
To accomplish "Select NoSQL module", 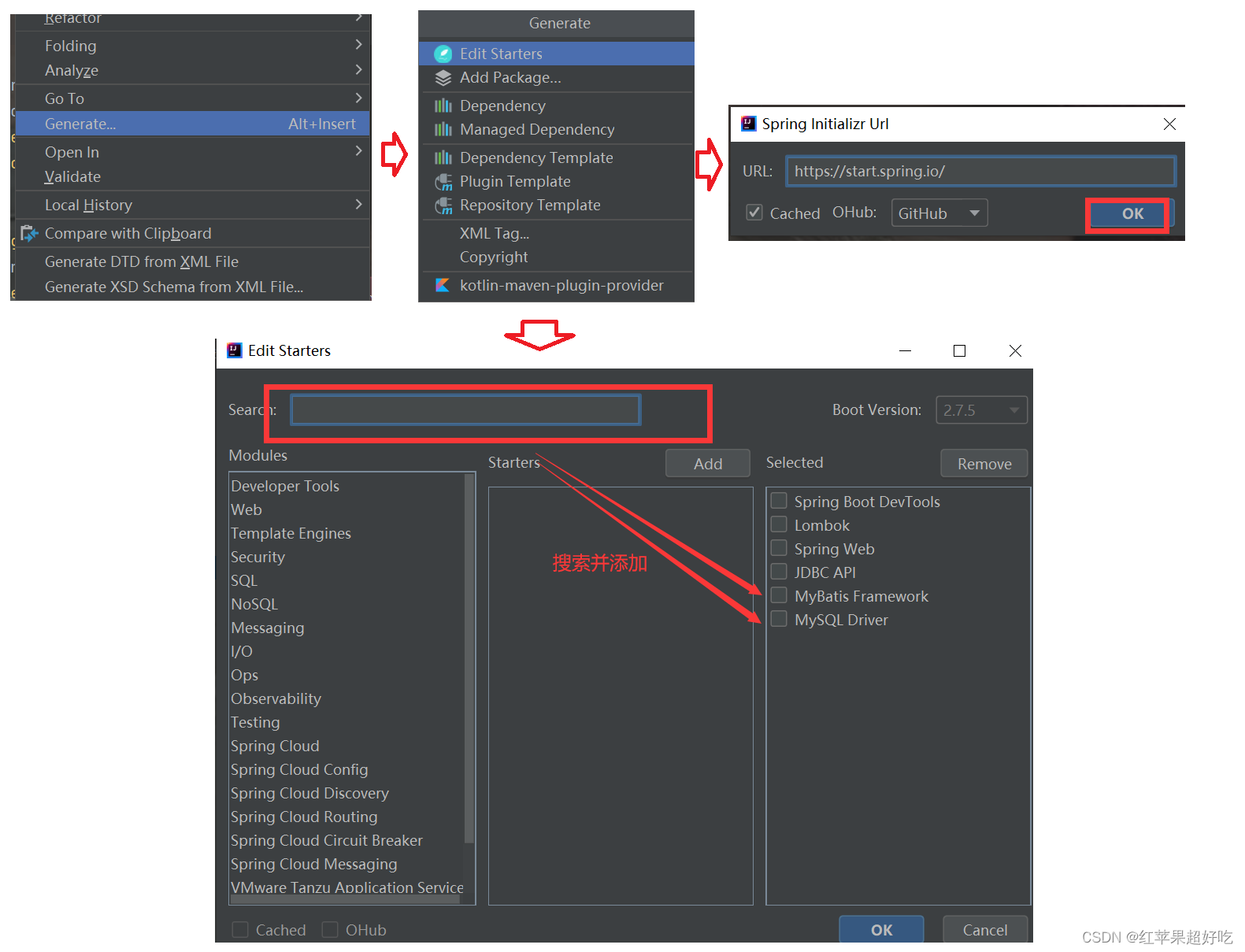I will pyautogui.click(x=347, y=604).
